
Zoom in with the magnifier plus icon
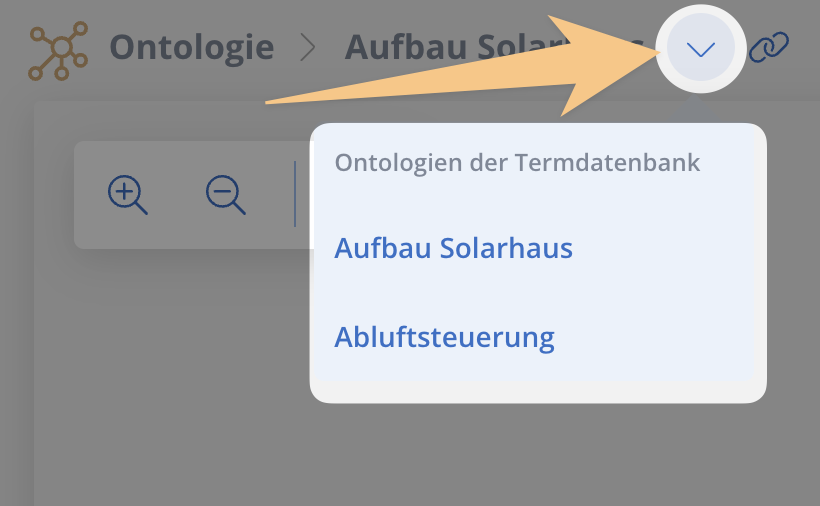click(128, 195)
